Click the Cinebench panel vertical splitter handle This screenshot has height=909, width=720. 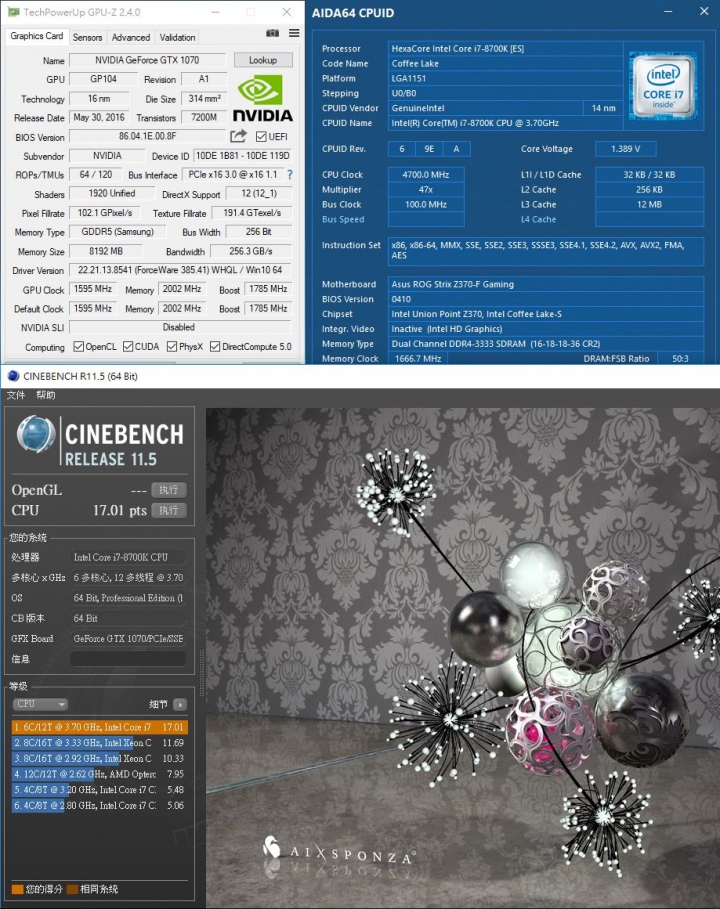point(202,672)
